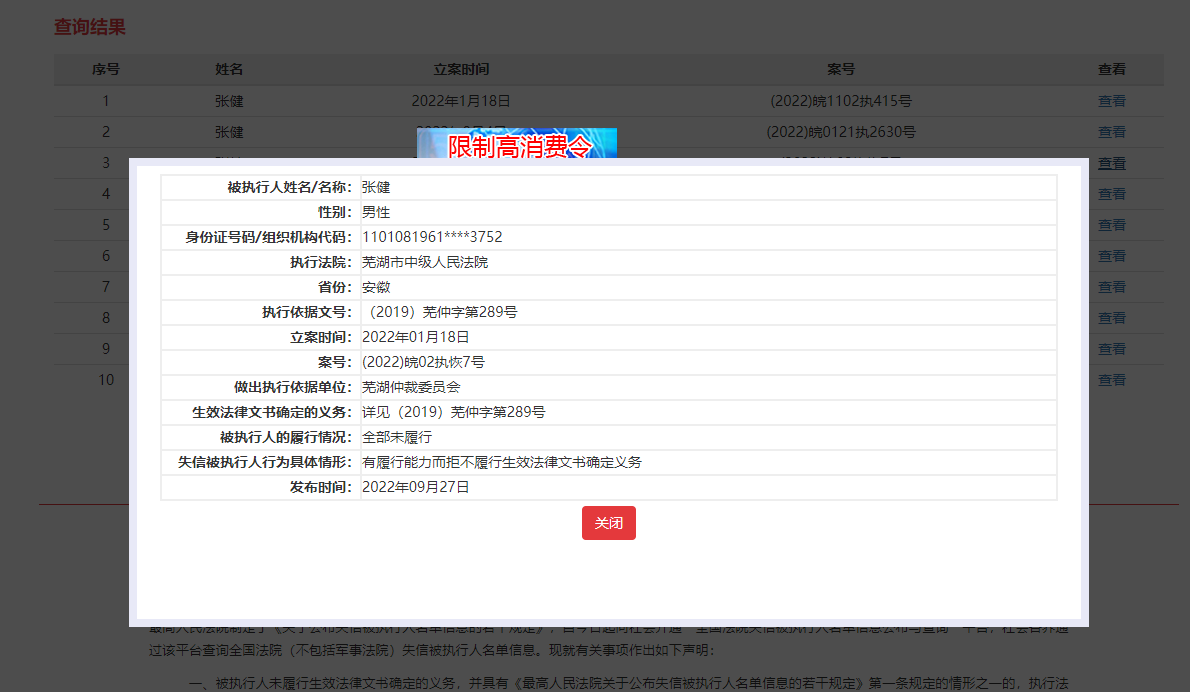Click the court name 芜湖市中级人民法院

425,262
